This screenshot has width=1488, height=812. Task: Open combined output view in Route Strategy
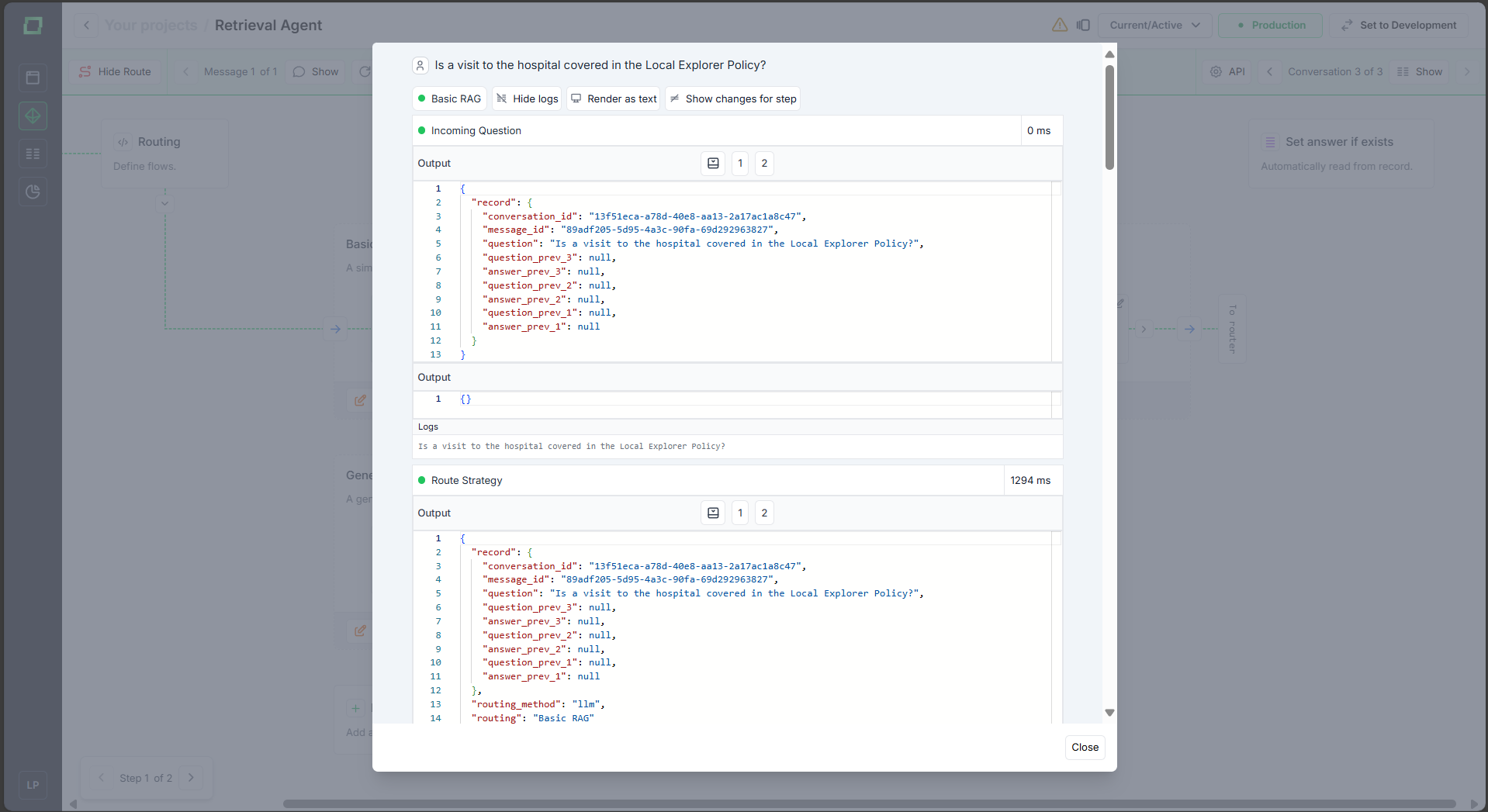tap(713, 513)
